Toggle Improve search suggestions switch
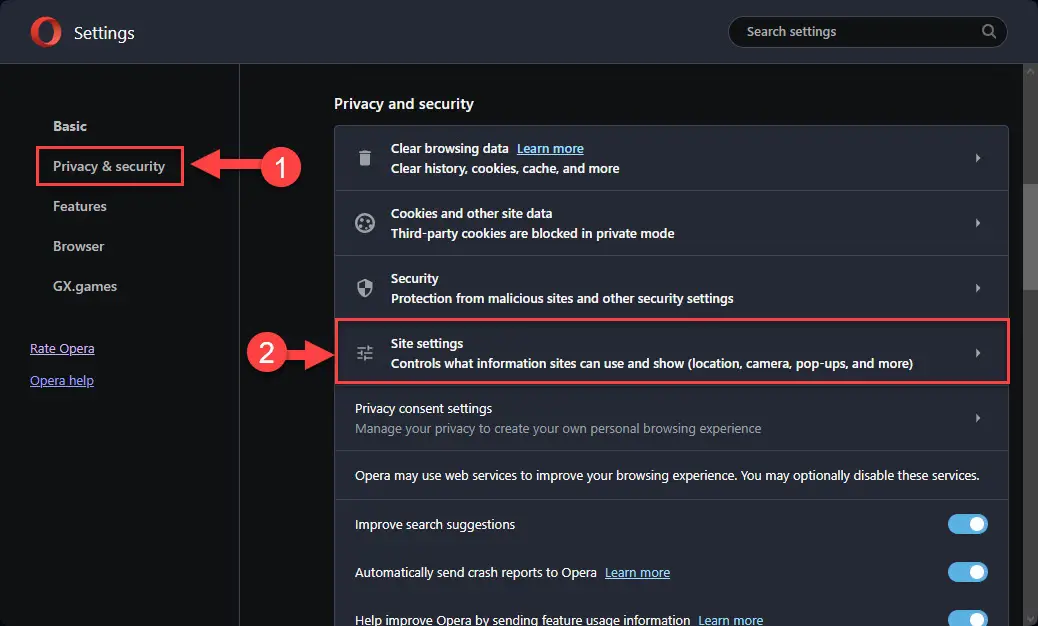1038x626 pixels. coord(967,524)
